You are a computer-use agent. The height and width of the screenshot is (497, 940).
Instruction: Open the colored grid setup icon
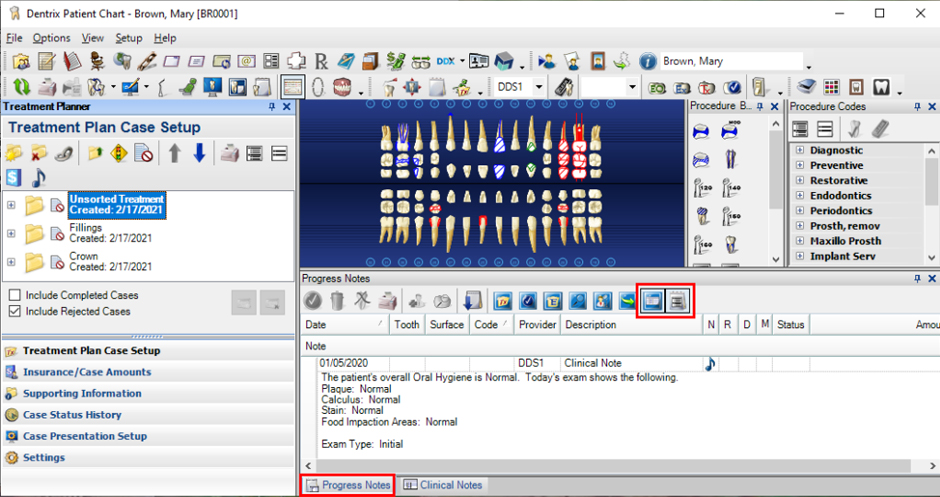click(831, 88)
